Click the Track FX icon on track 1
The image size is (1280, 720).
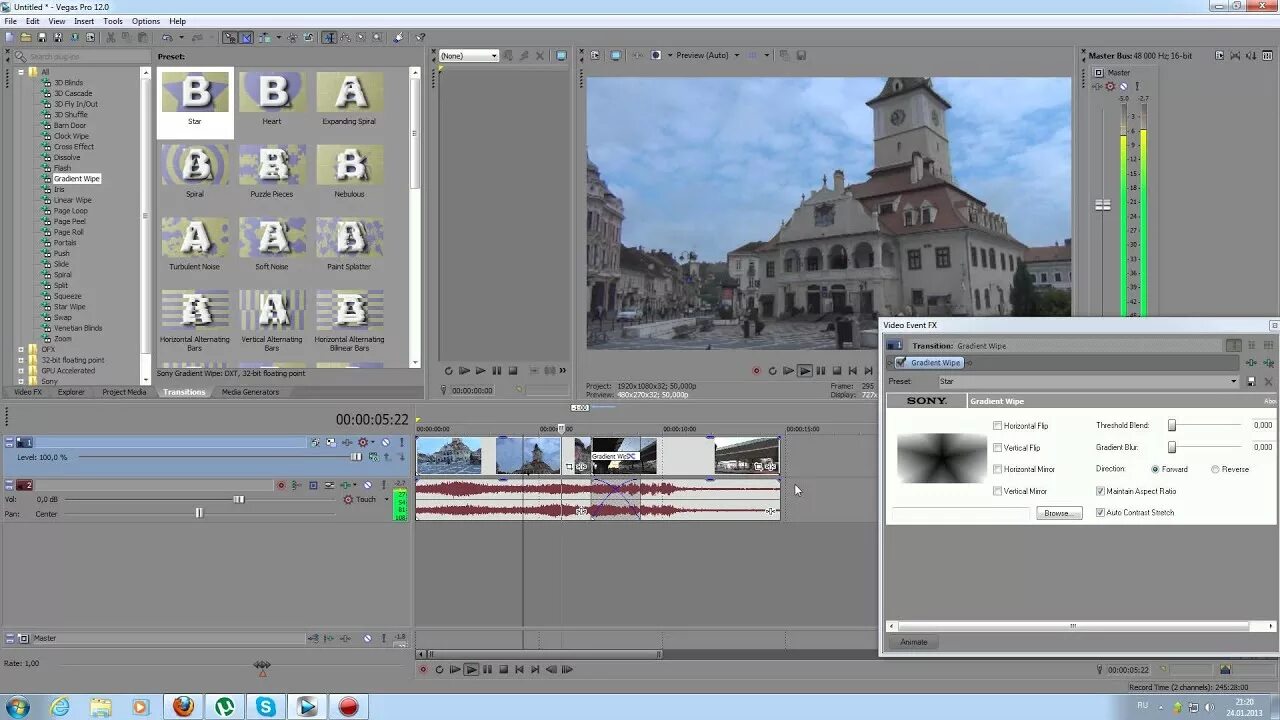(x=314, y=442)
